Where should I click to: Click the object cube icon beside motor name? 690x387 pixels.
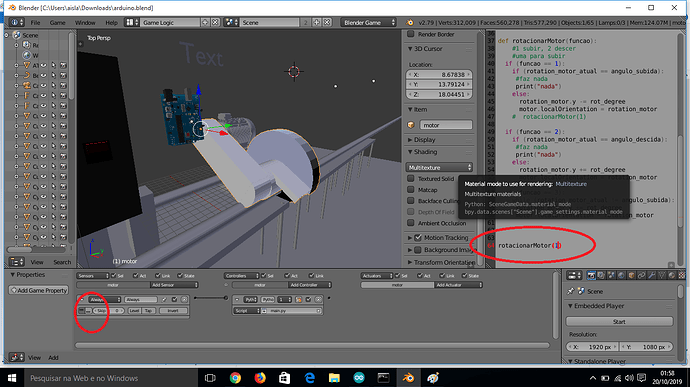411,125
